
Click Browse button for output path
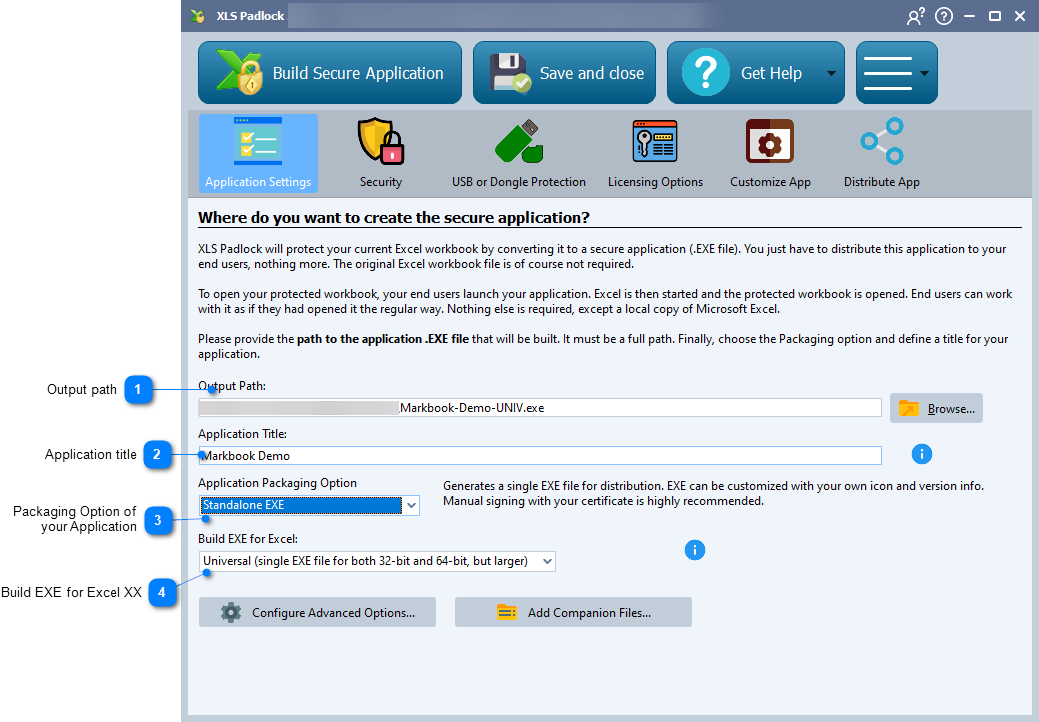point(936,408)
